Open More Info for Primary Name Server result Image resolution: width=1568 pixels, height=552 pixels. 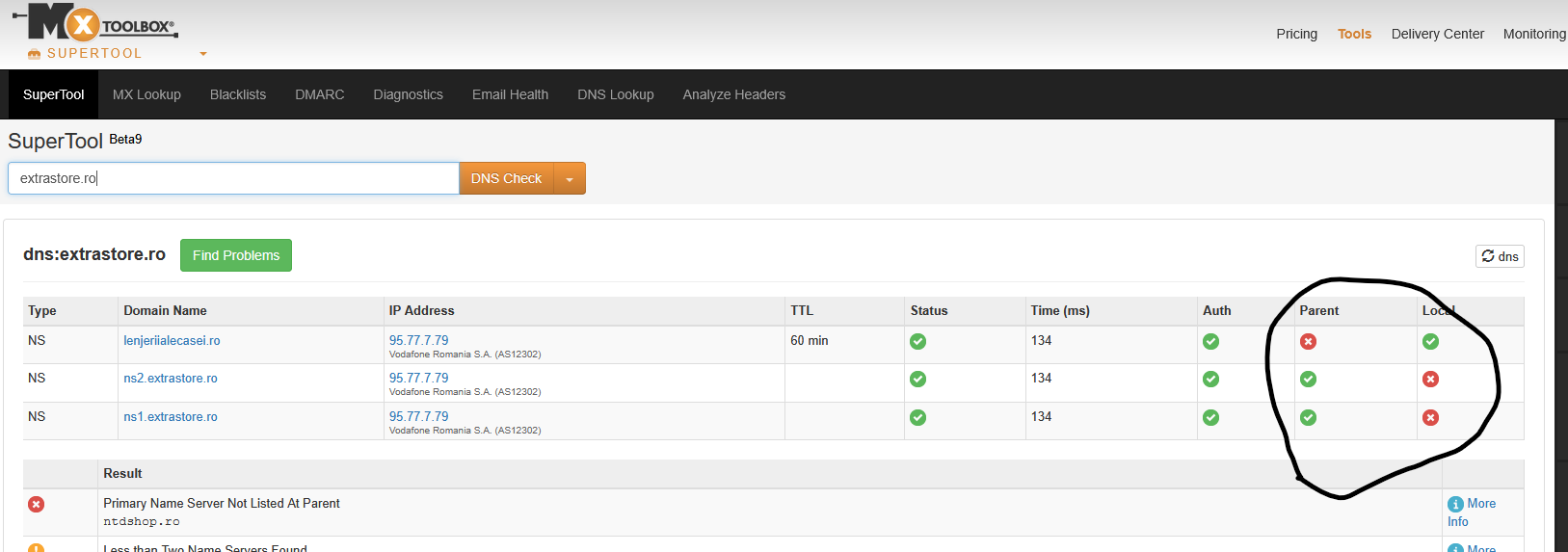(x=1472, y=513)
